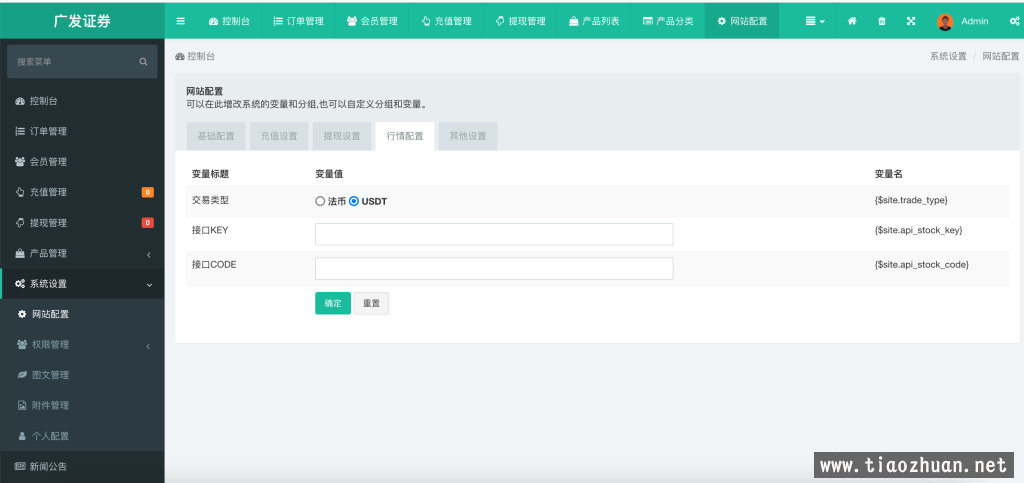This screenshot has width=1024, height=483.
Task: Click the {$site.trade_type} variable name
Action: (x=910, y=200)
